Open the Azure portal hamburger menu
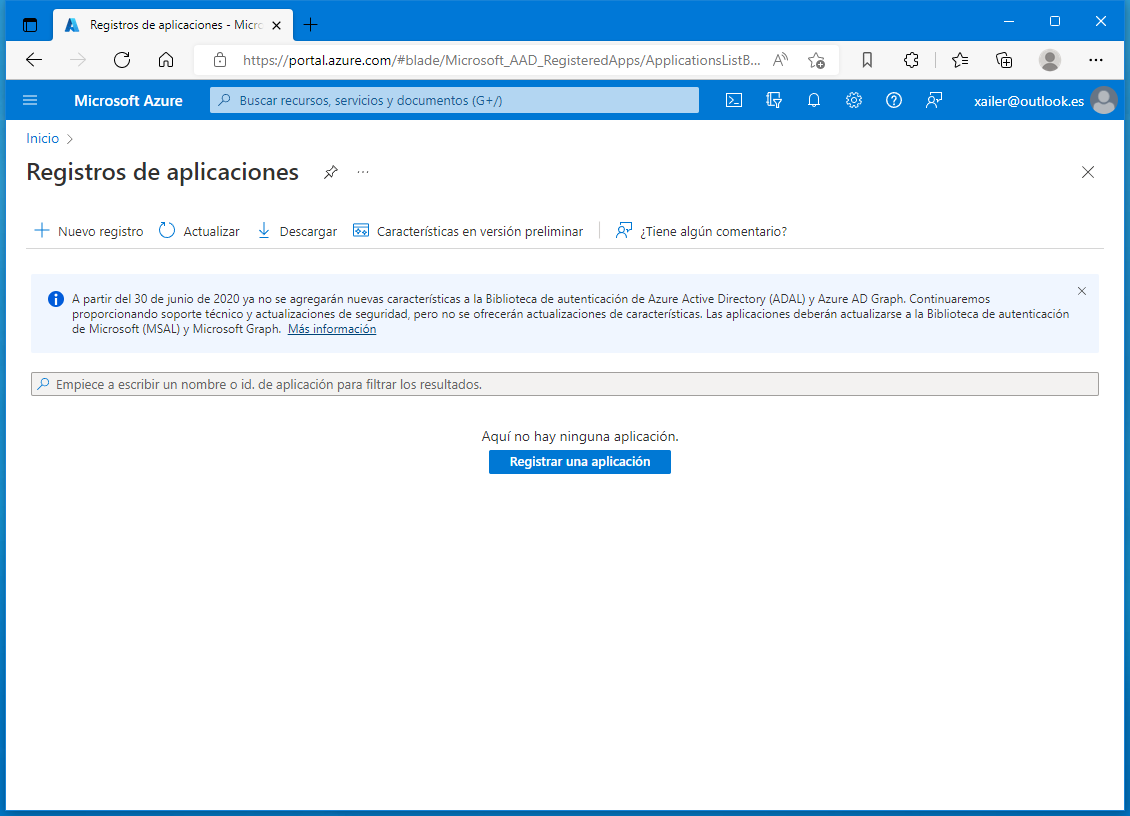The width and height of the screenshot is (1130, 816). click(30, 100)
